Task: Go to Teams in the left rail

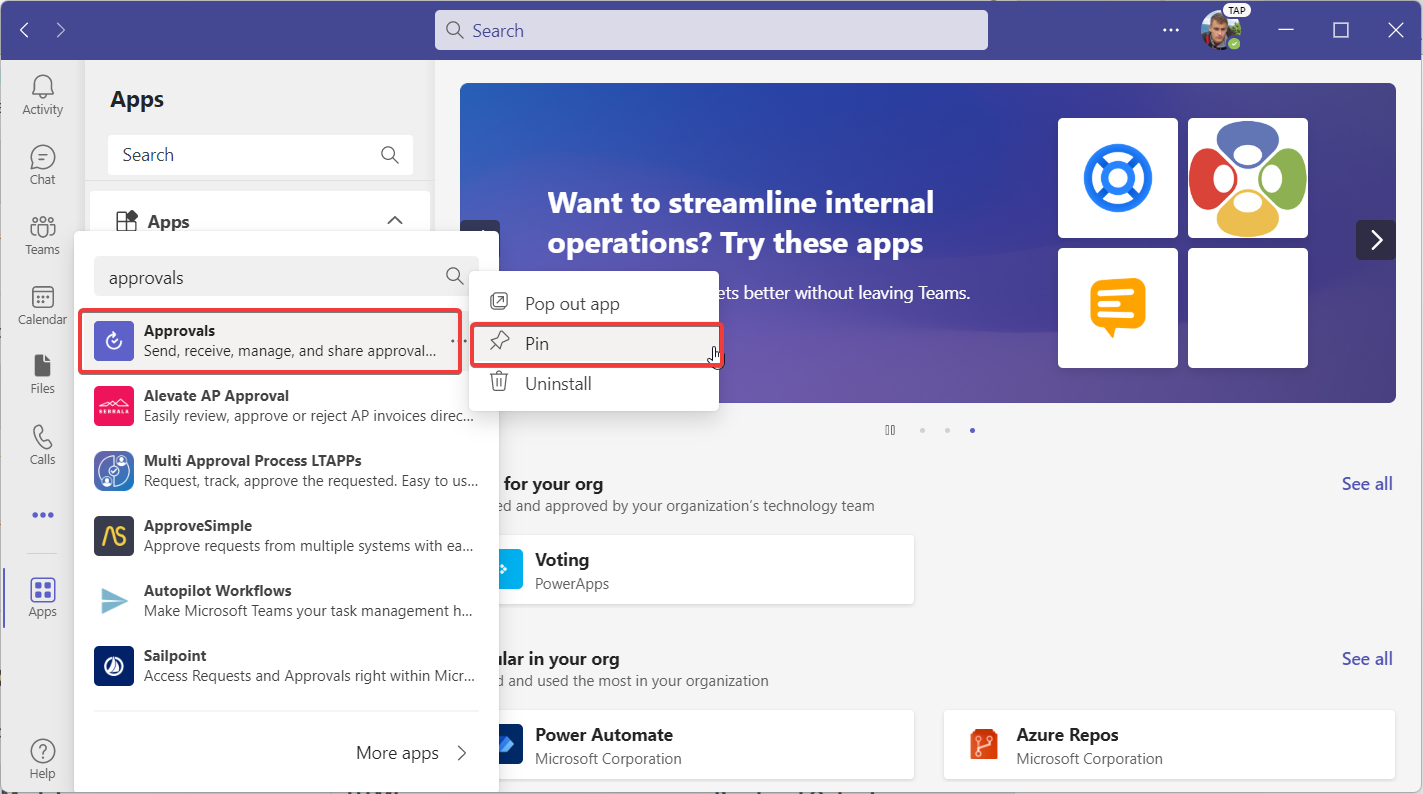Action: click(x=42, y=235)
